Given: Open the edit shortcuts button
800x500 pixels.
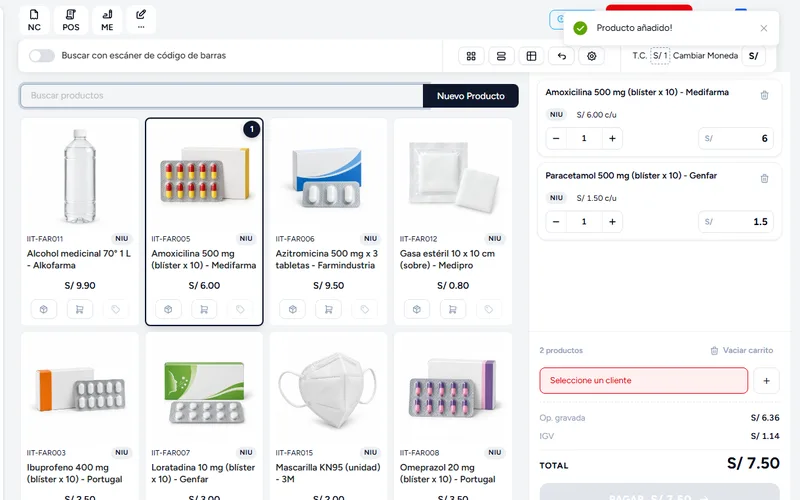Looking at the screenshot, I should coord(141,20).
